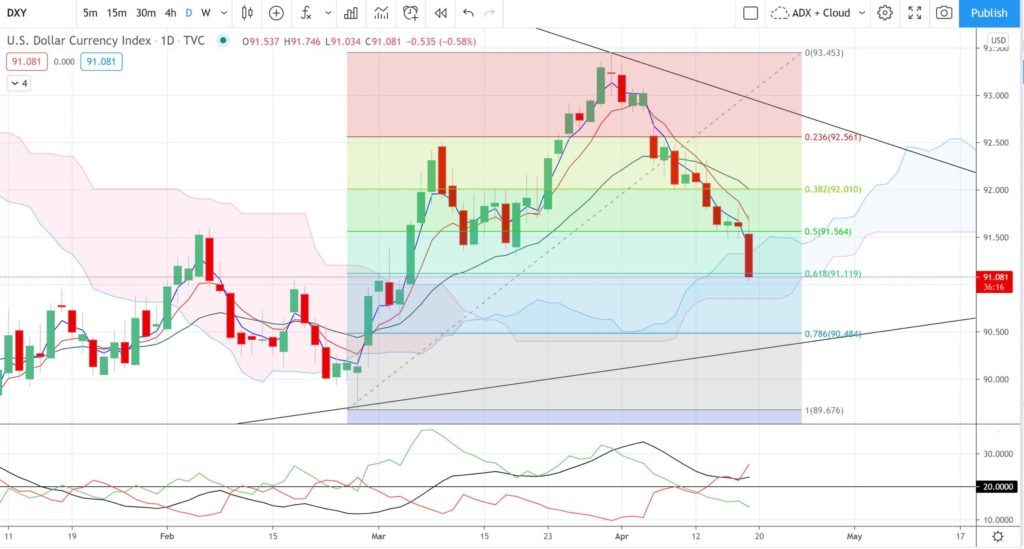This screenshot has height=549, width=1024.
Task: Click the 30.0000 indicator scale label
Action: coord(998,454)
